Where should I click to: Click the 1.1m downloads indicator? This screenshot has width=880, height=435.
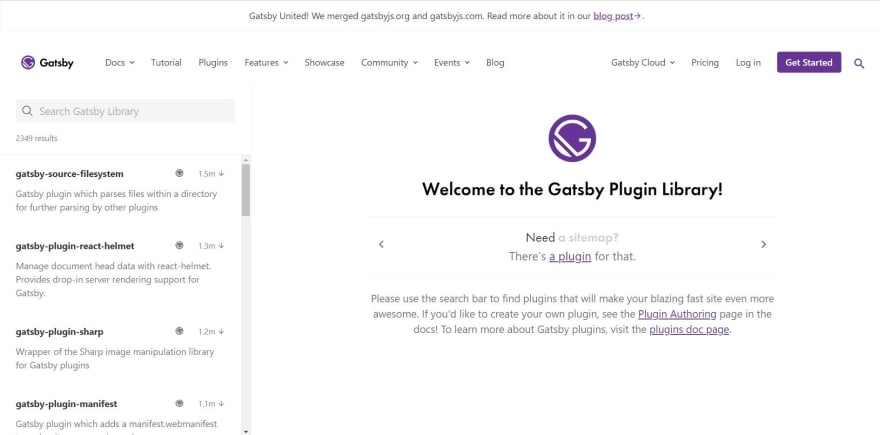click(x=211, y=404)
